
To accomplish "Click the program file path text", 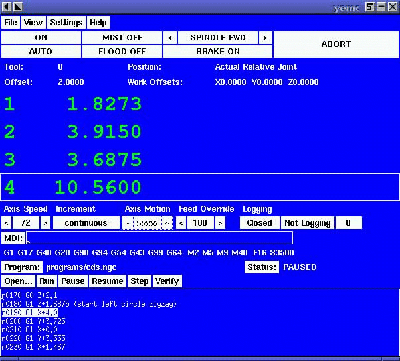I will pos(81,267).
